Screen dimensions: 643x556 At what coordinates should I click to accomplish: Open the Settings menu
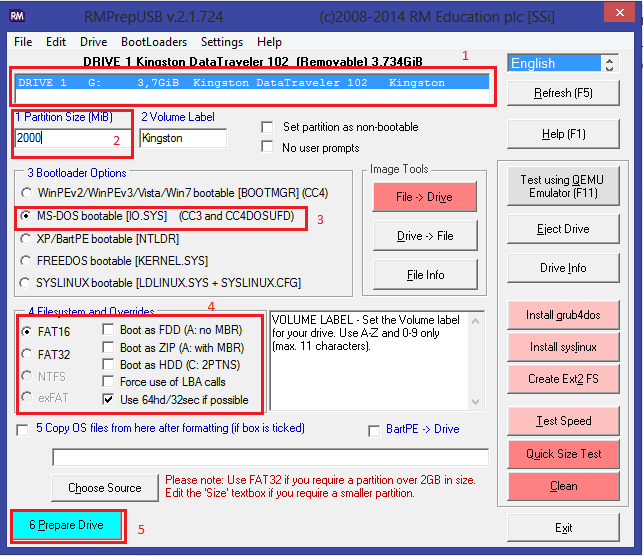(221, 42)
